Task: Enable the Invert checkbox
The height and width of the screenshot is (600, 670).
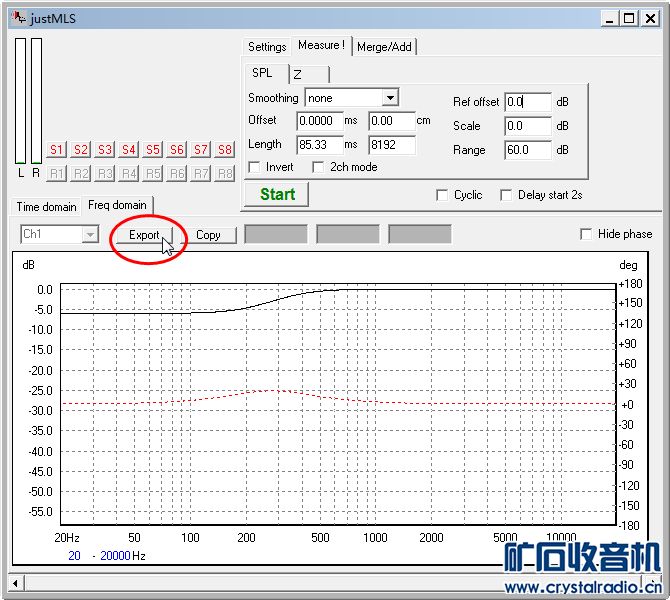Action: [x=254, y=167]
